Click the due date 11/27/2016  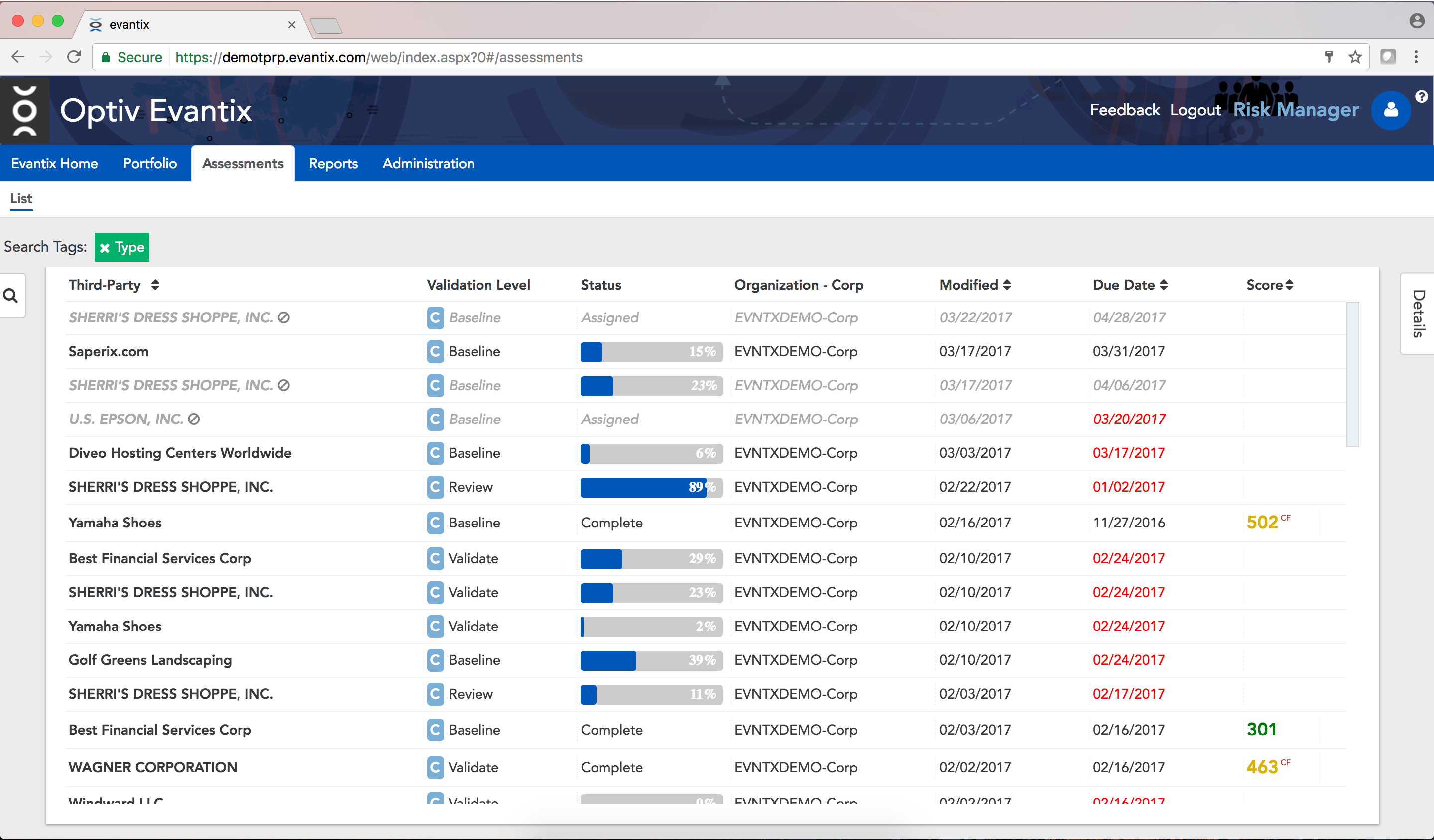click(1128, 523)
